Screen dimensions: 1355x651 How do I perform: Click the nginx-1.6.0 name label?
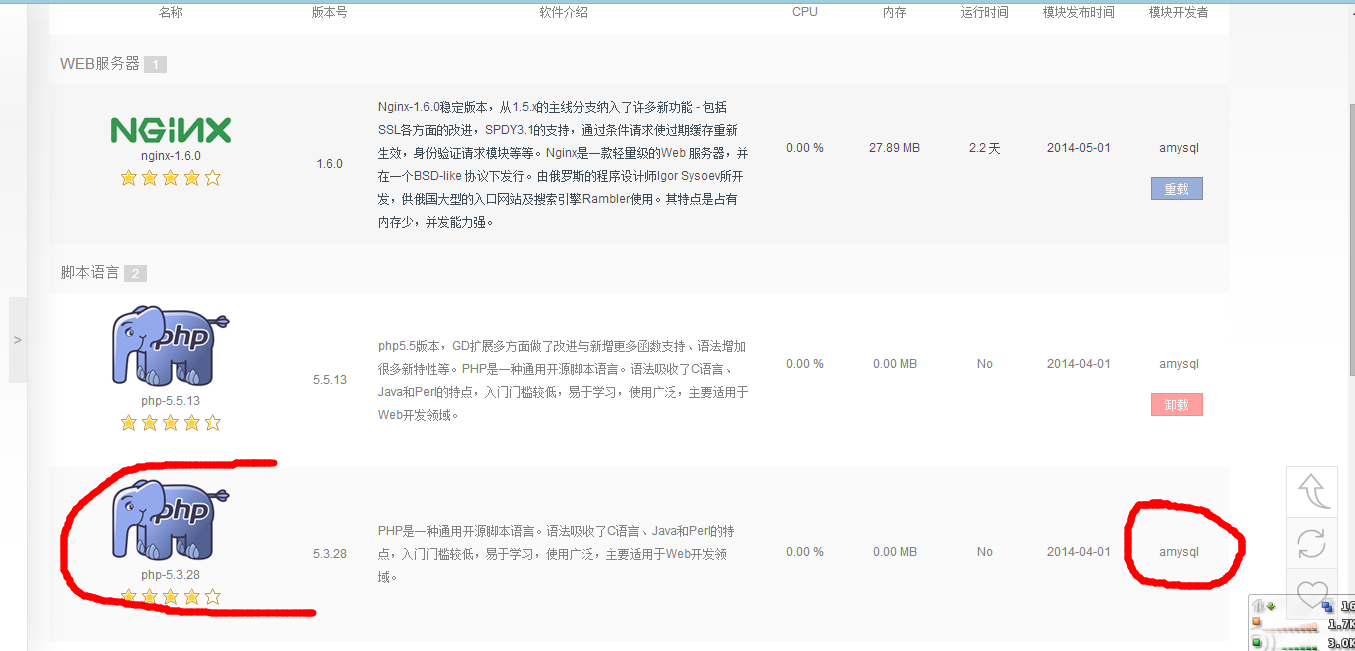tap(170, 156)
